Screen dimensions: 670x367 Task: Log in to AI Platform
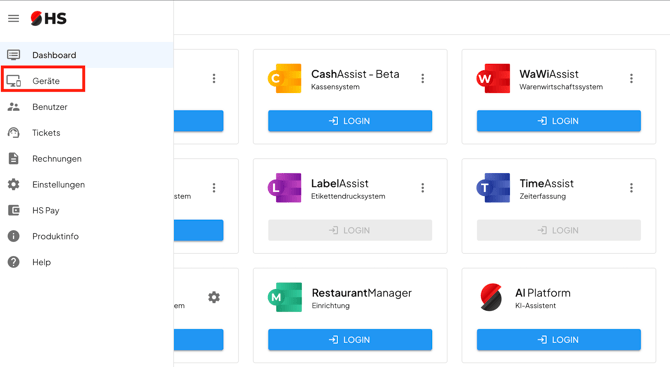tap(558, 340)
